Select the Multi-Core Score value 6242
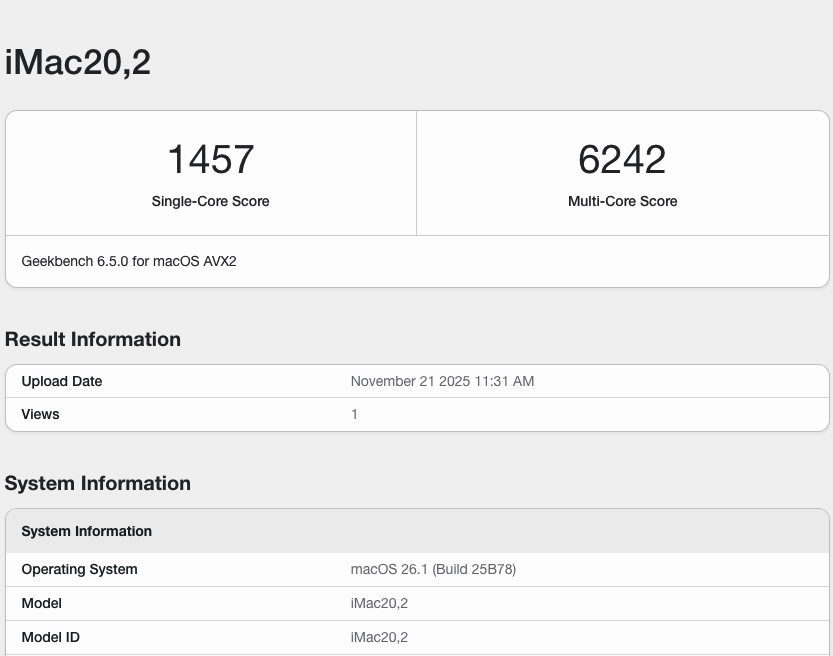This screenshot has height=656, width=833. pos(622,158)
